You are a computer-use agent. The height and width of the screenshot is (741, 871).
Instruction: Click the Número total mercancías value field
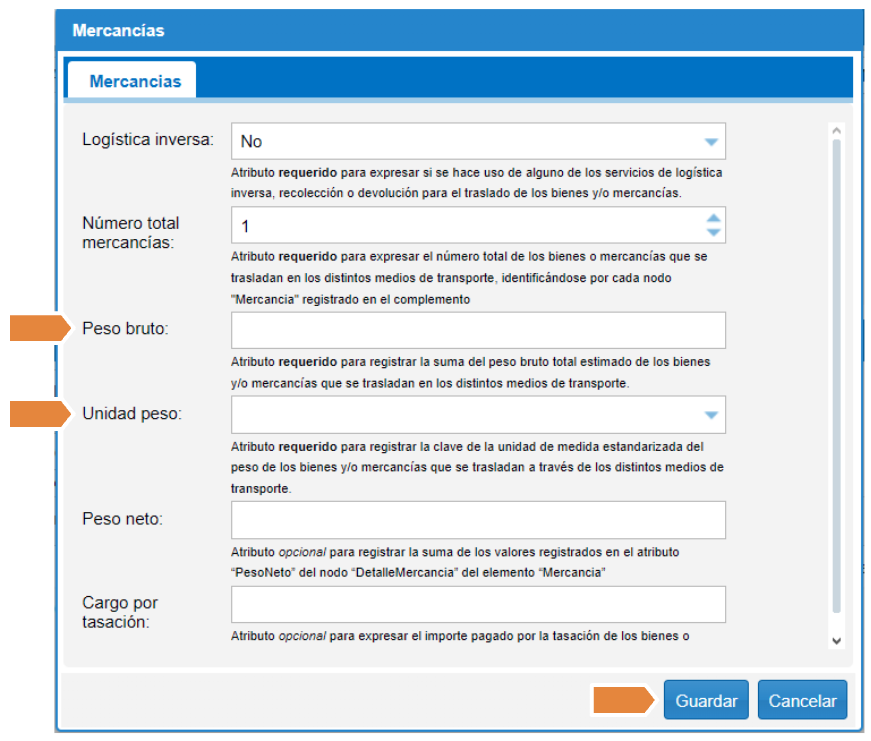tap(460, 227)
